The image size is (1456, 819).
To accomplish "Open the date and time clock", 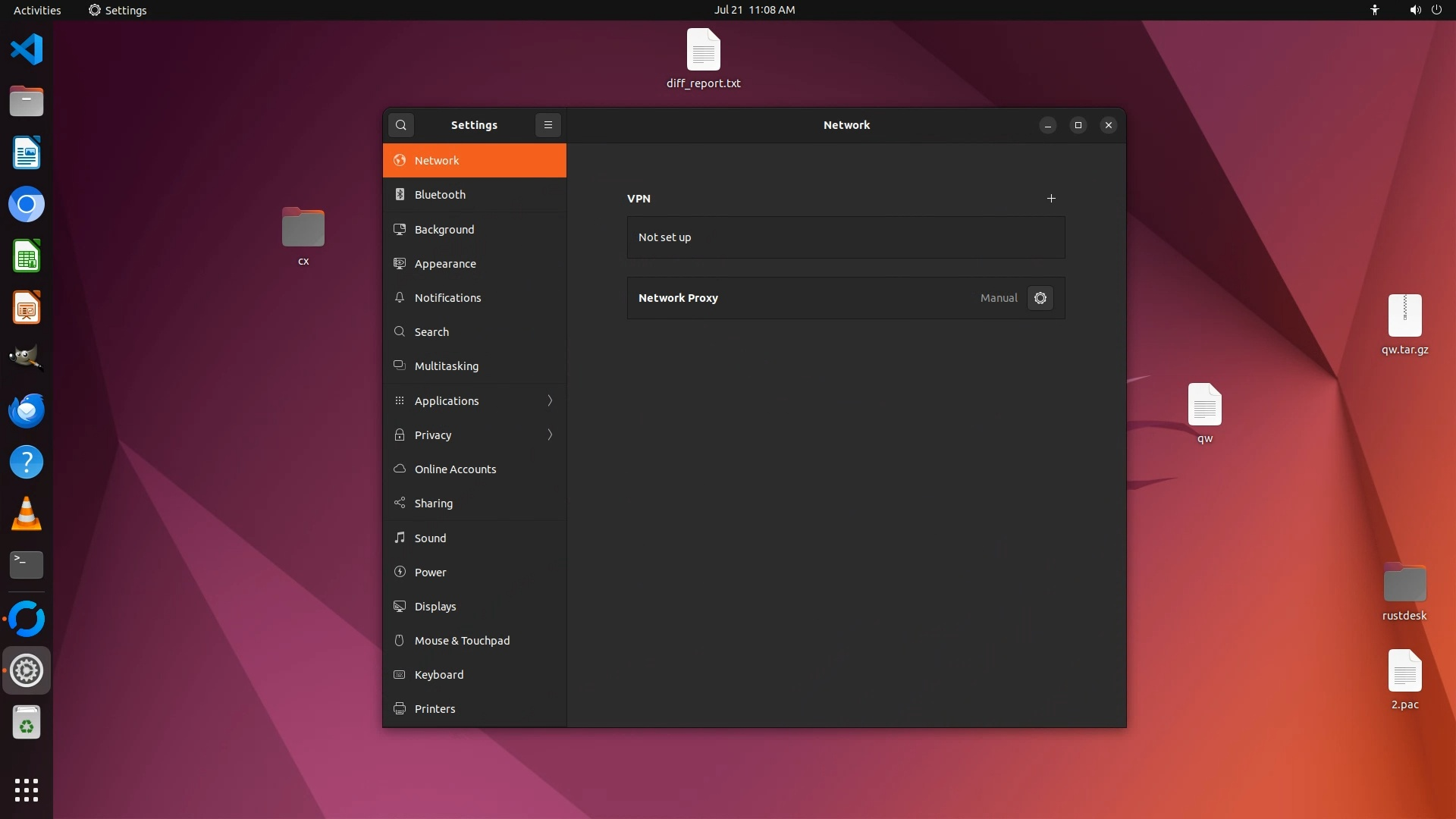I will [754, 10].
